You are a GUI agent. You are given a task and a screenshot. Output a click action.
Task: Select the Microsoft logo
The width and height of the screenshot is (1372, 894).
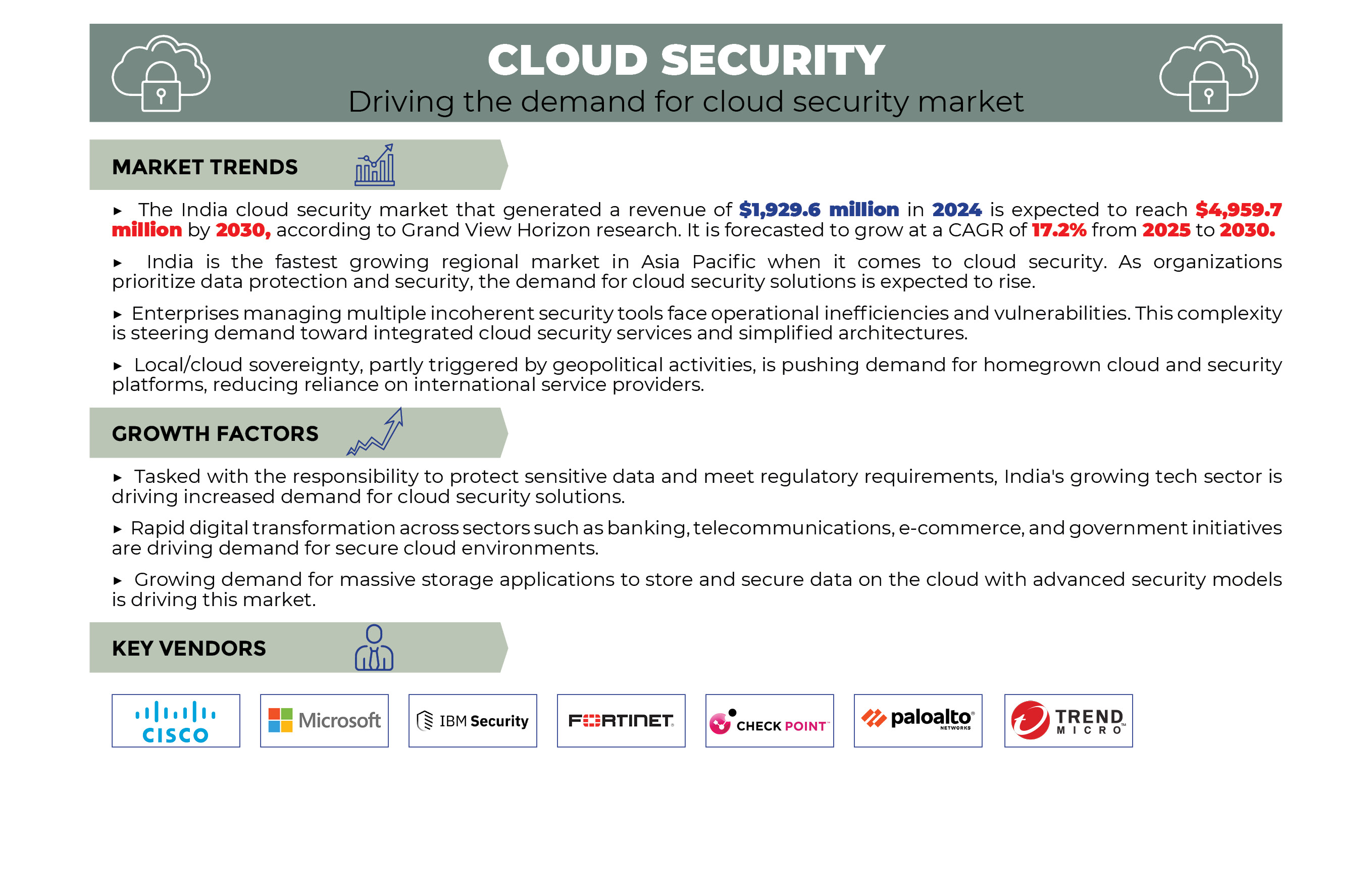point(324,720)
